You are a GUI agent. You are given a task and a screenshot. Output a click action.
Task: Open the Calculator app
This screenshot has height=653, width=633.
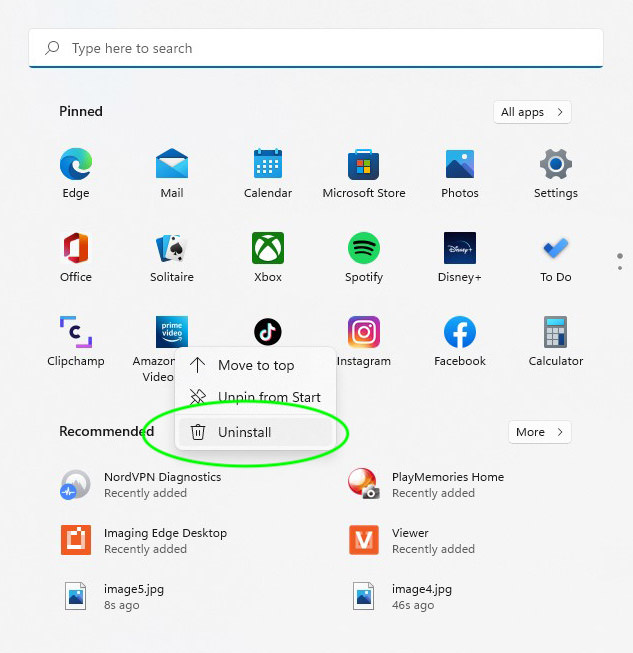click(x=556, y=341)
